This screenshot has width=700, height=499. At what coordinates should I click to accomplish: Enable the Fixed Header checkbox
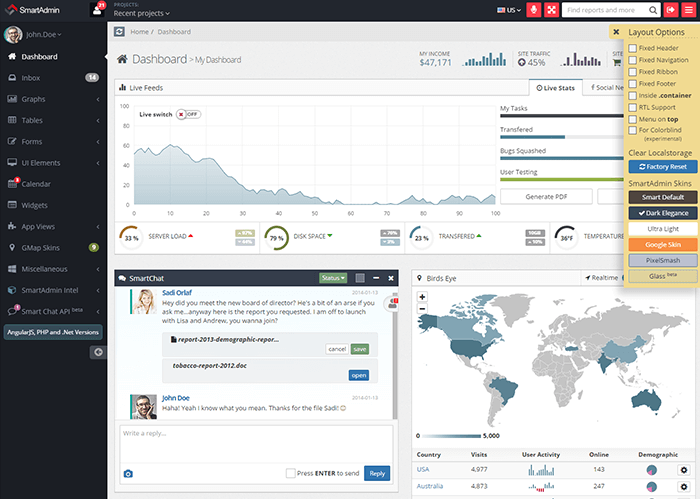click(x=632, y=48)
